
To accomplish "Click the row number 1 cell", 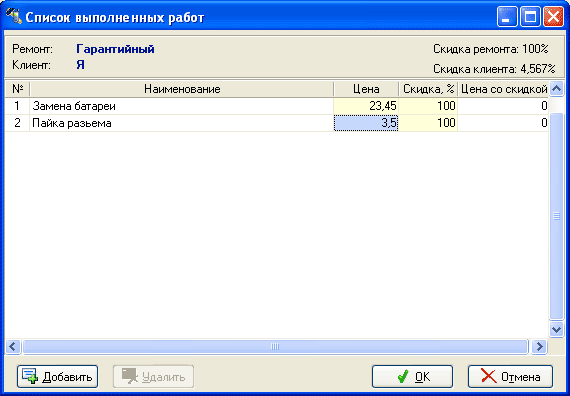I will coord(17,106).
